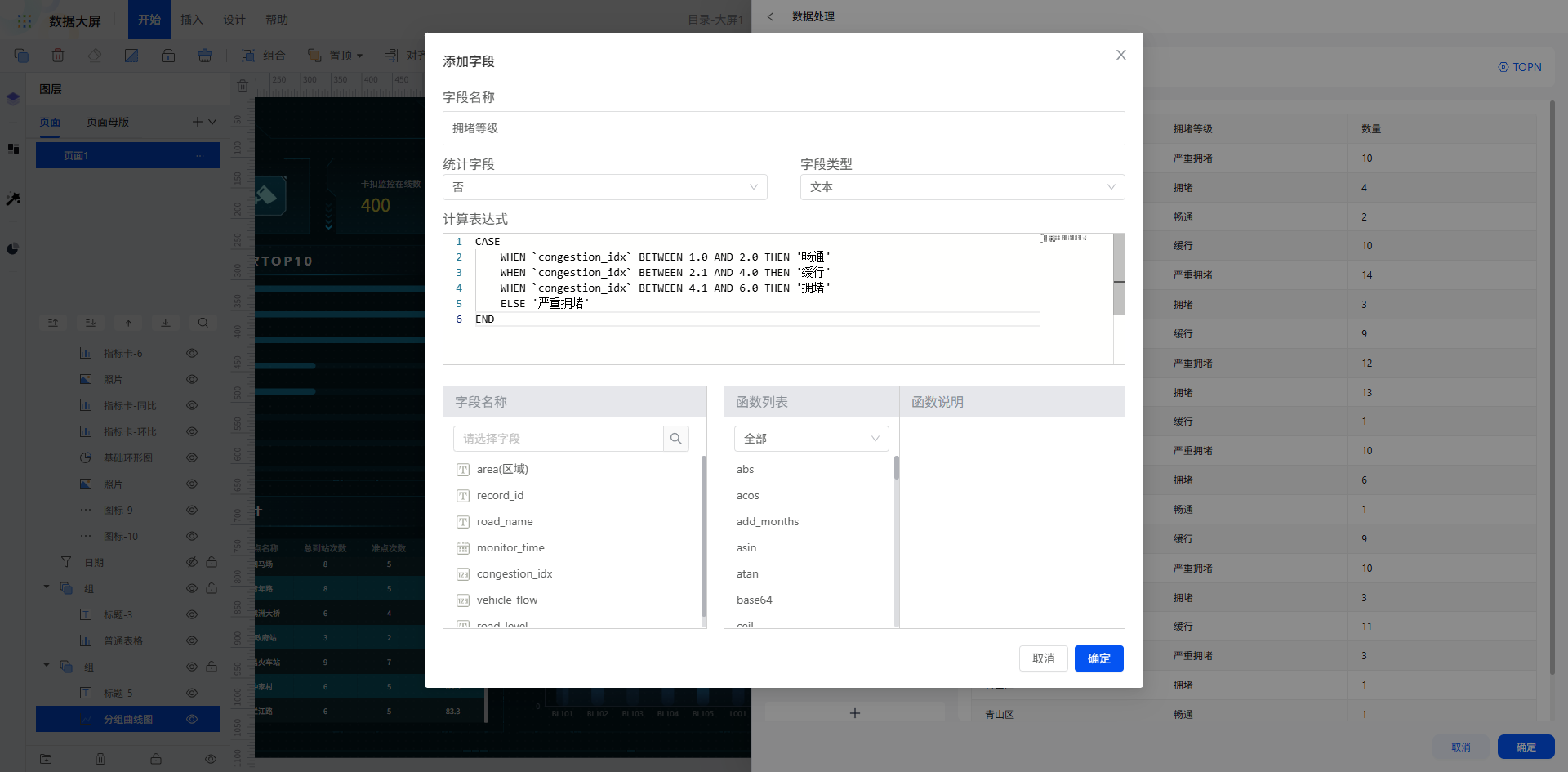The image size is (1568, 772).
Task: Click the layer search magnifier icon
Action: (203, 323)
